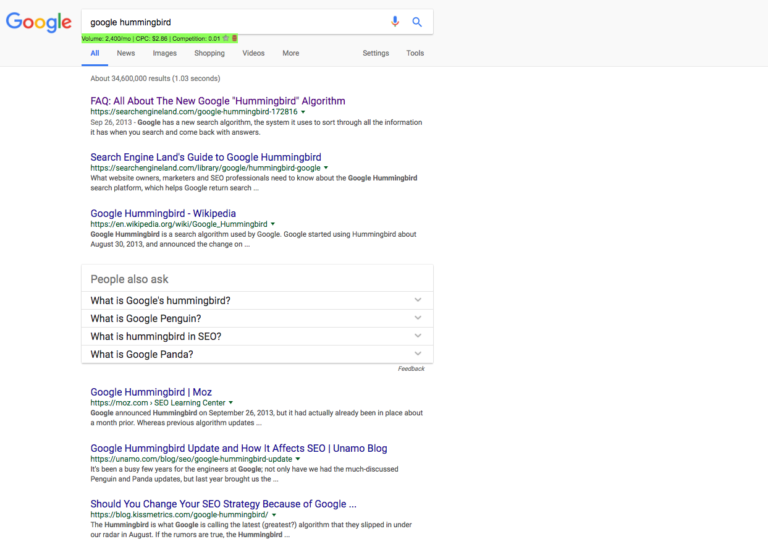This screenshot has height=547, width=768.
Task: Open Settings in search toolbar
Action: 376,53
